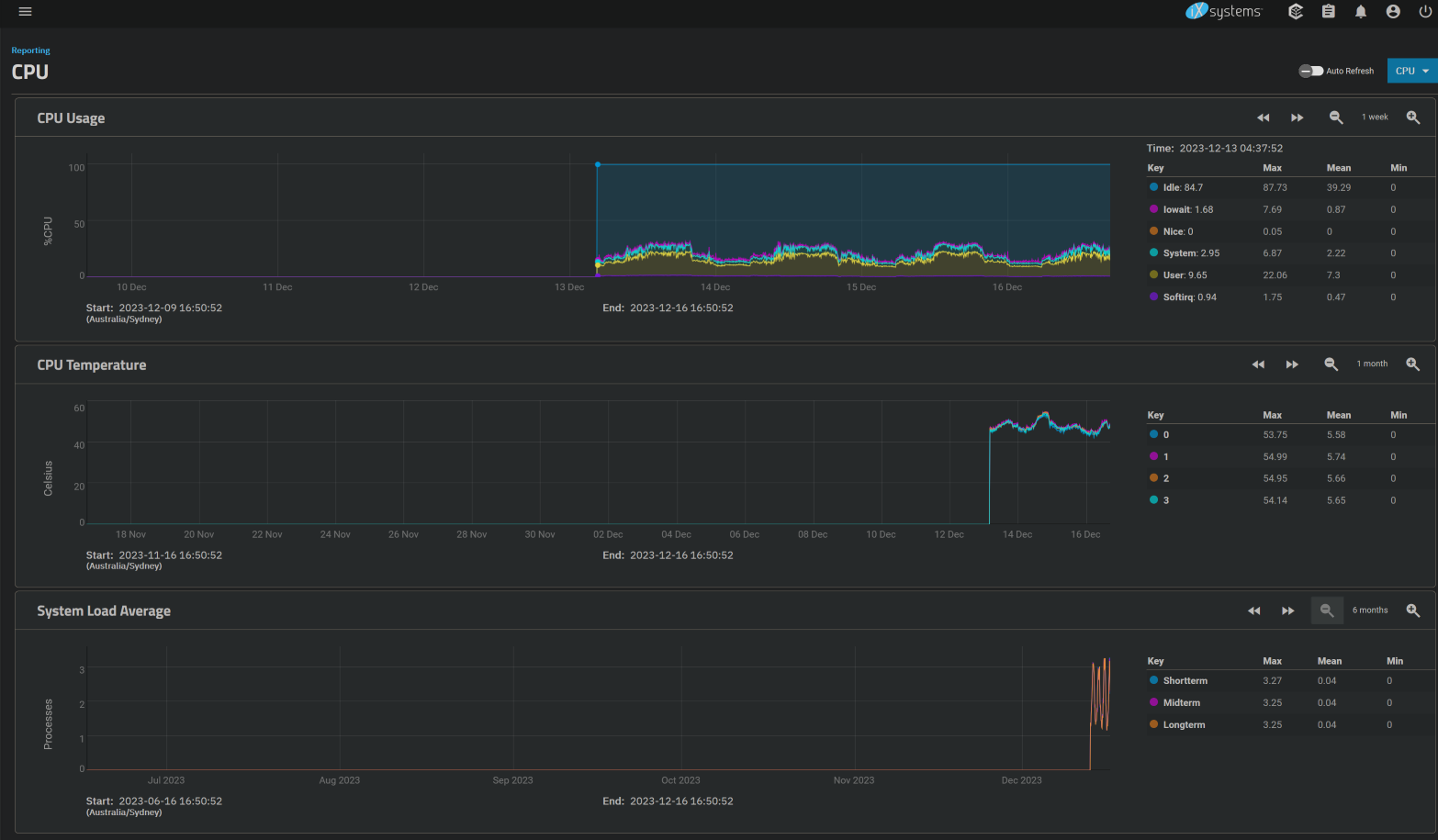Zoom out the CPU Usage chart
This screenshot has height=840, width=1438.
click(x=1336, y=118)
